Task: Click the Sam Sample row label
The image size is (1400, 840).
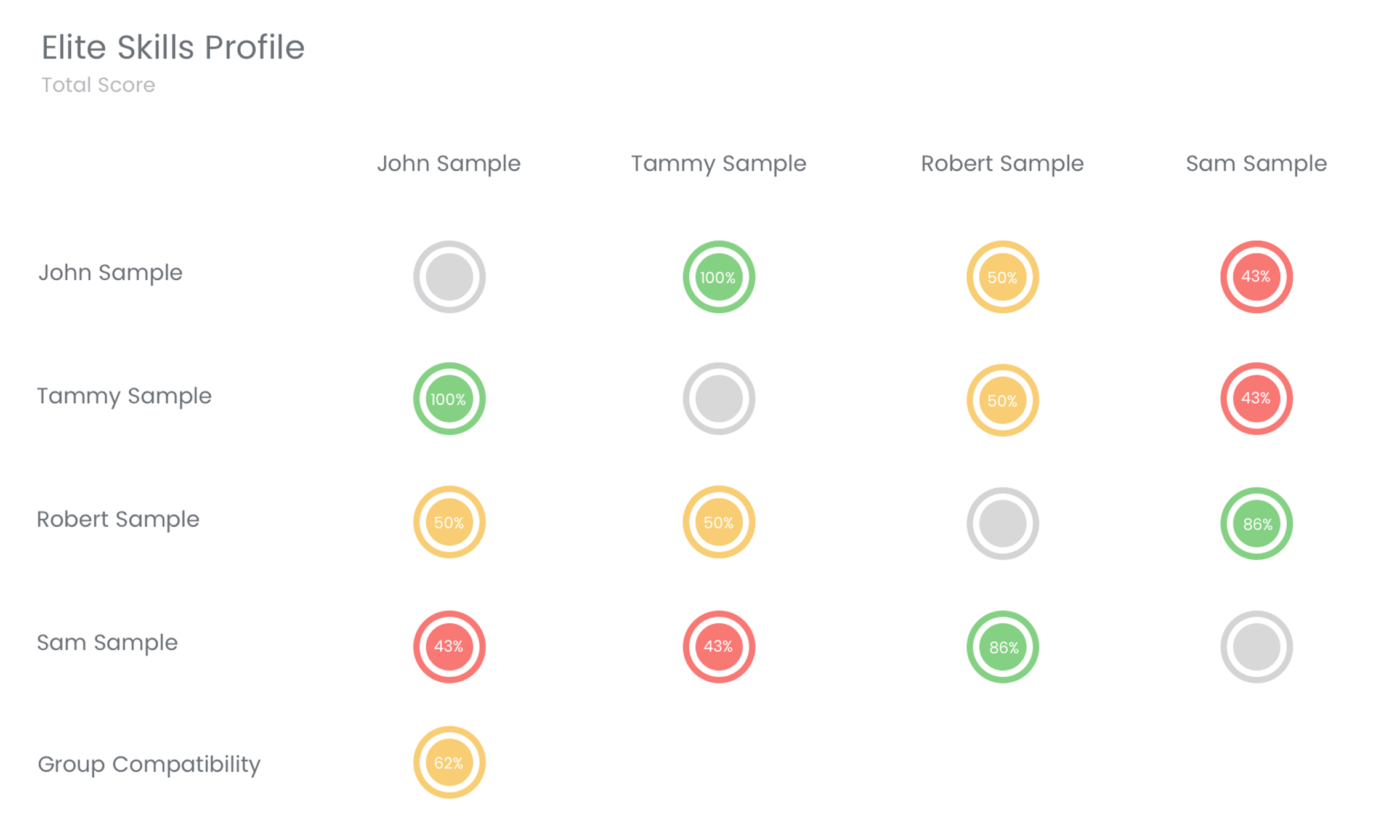Action: pyautogui.click(x=107, y=642)
